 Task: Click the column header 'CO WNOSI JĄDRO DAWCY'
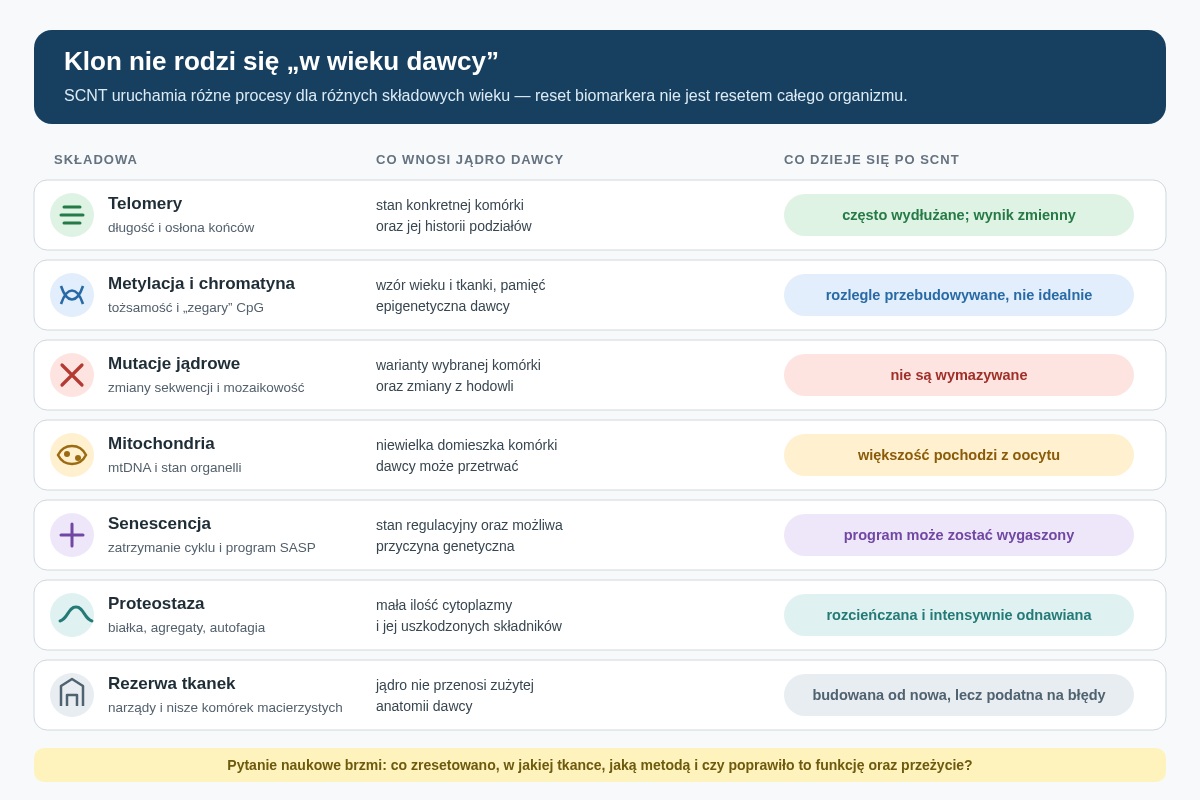click(470, 160)
